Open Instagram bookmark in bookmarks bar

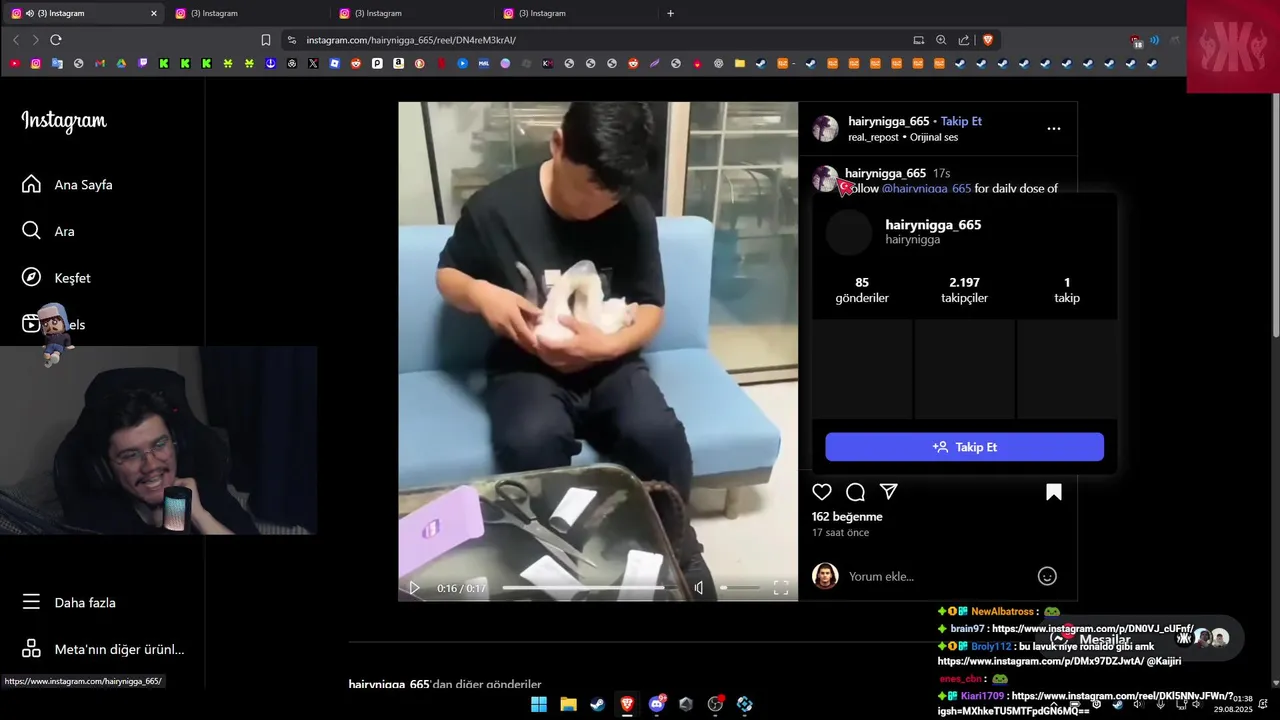point(36,63)
